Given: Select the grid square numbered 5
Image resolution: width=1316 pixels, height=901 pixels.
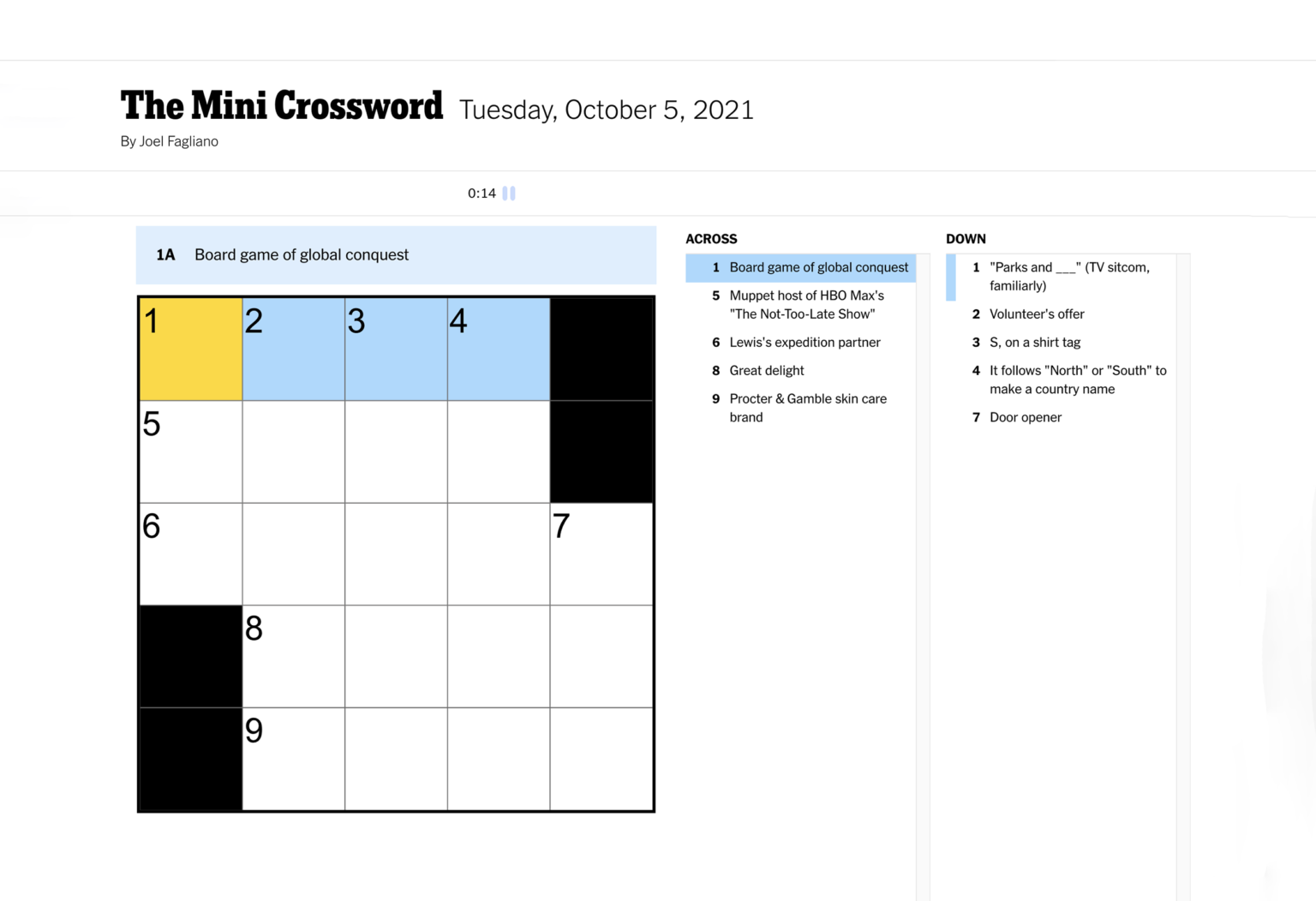Looking at the screenshot, I should [191, 452].
